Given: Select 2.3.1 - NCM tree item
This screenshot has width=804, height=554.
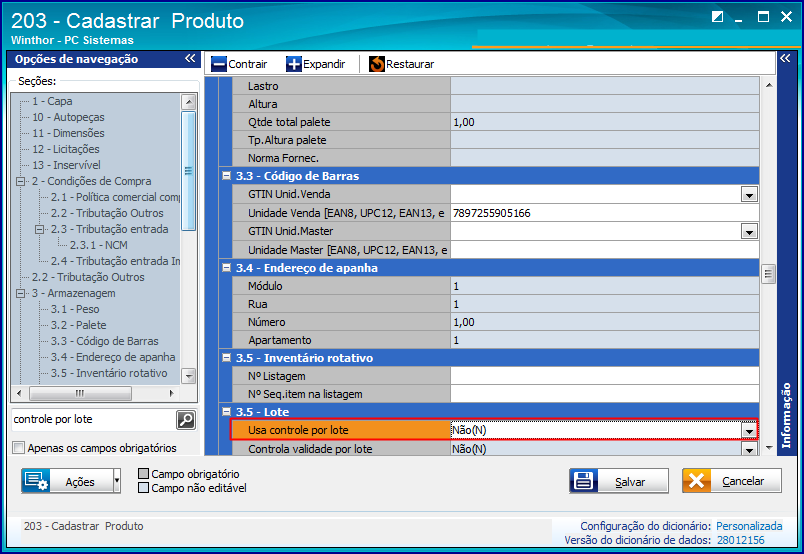Looking at the screenshot, I should click(98, 245).
